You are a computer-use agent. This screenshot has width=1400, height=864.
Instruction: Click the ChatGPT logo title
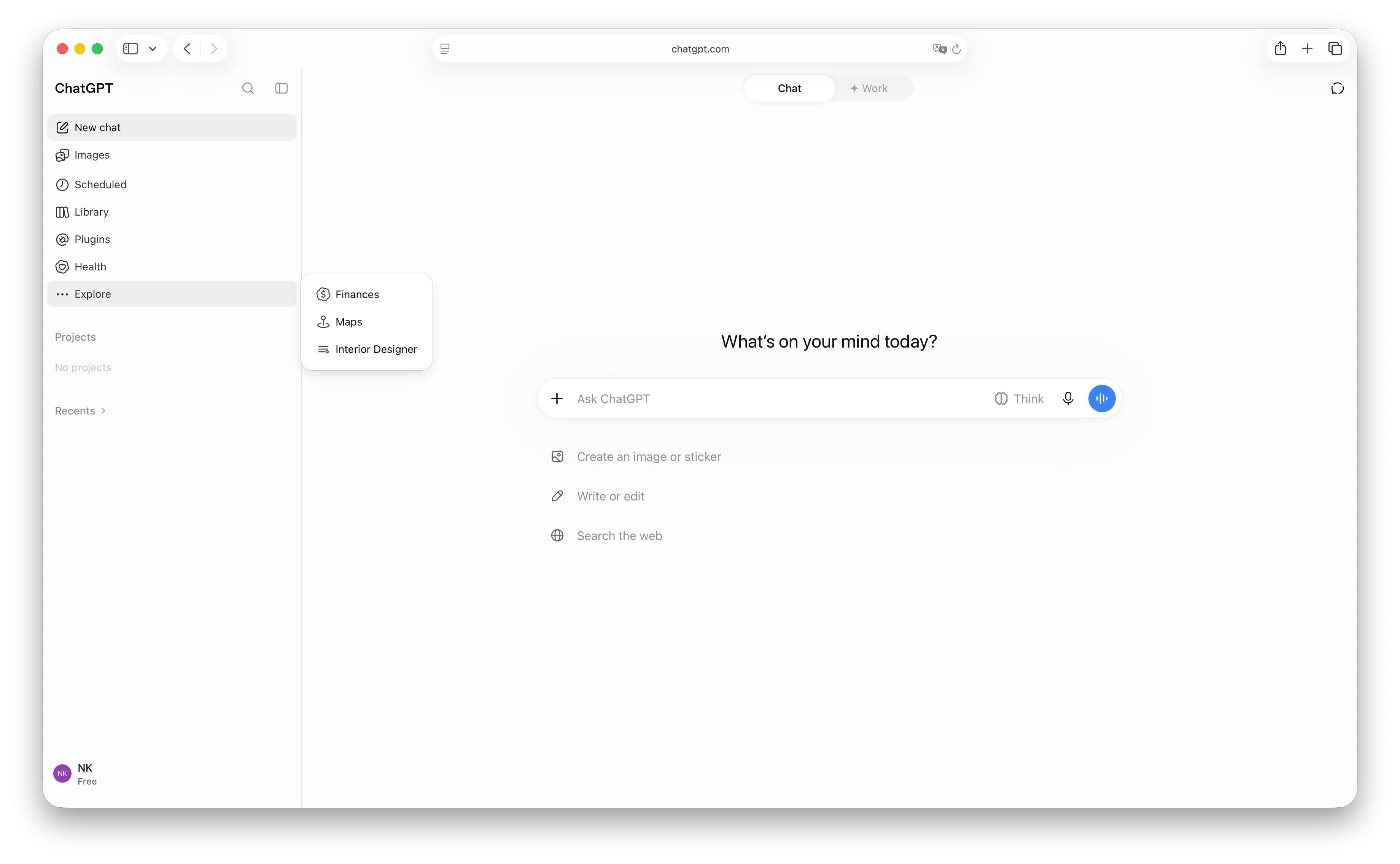[84, 88]
